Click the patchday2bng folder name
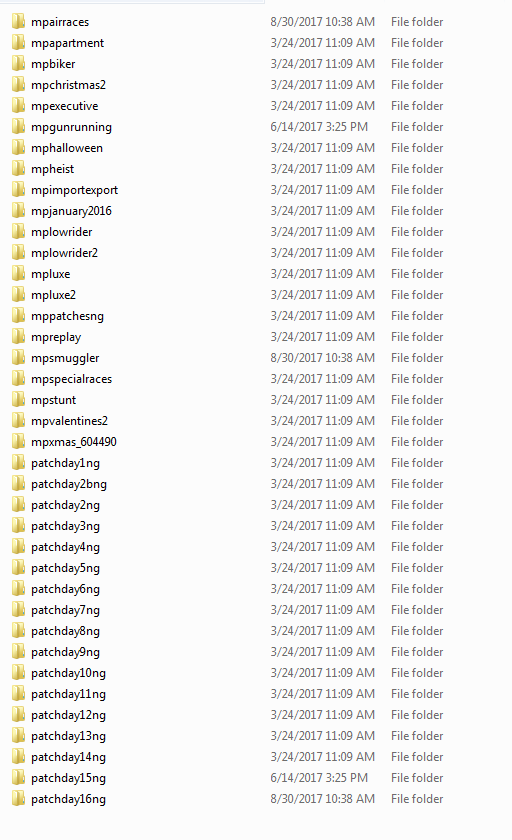 pyautogui.click(x=69, y=484)
